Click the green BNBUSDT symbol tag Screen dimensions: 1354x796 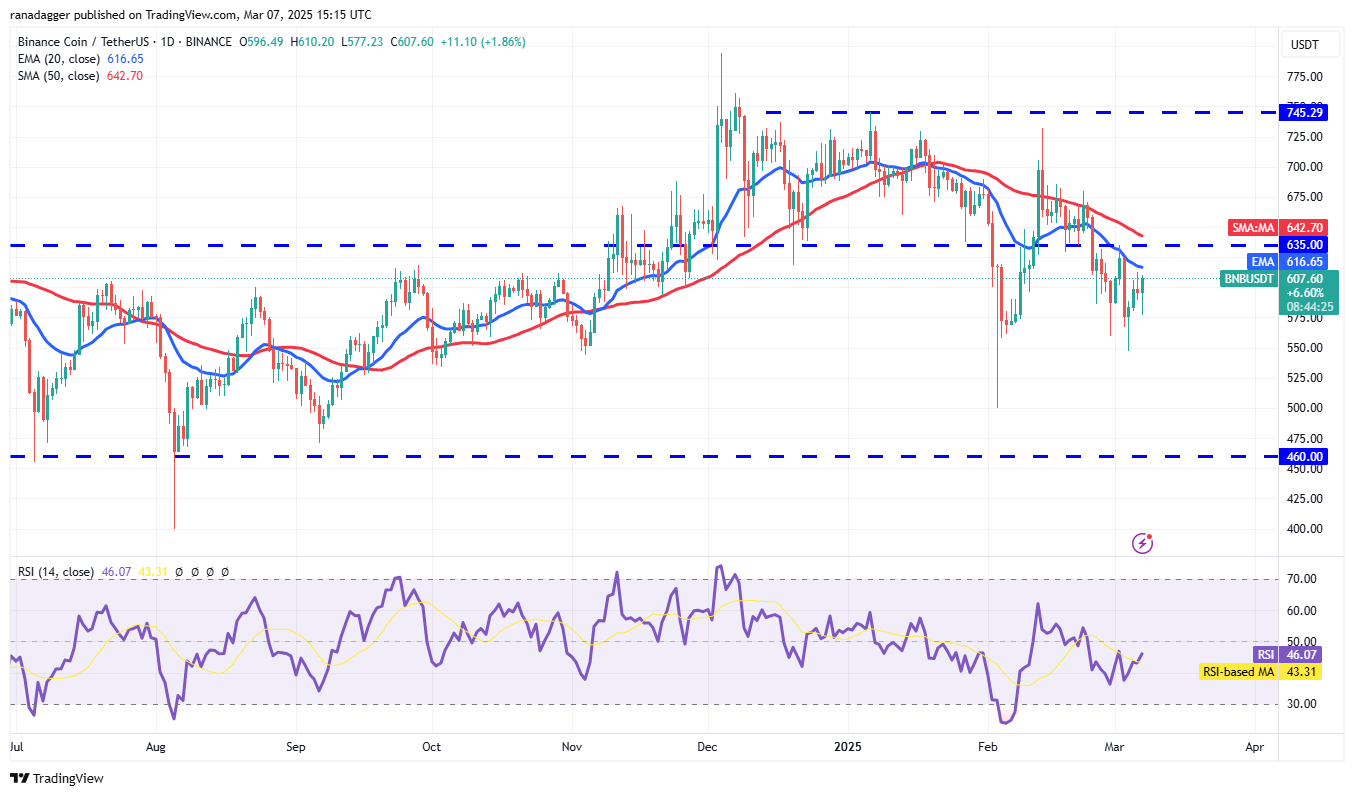[1250, 279]
